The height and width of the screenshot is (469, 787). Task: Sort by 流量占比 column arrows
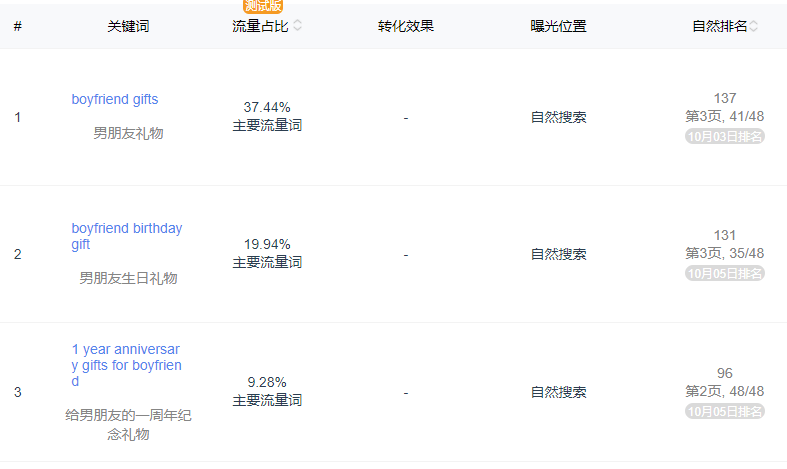pos(298,25)
